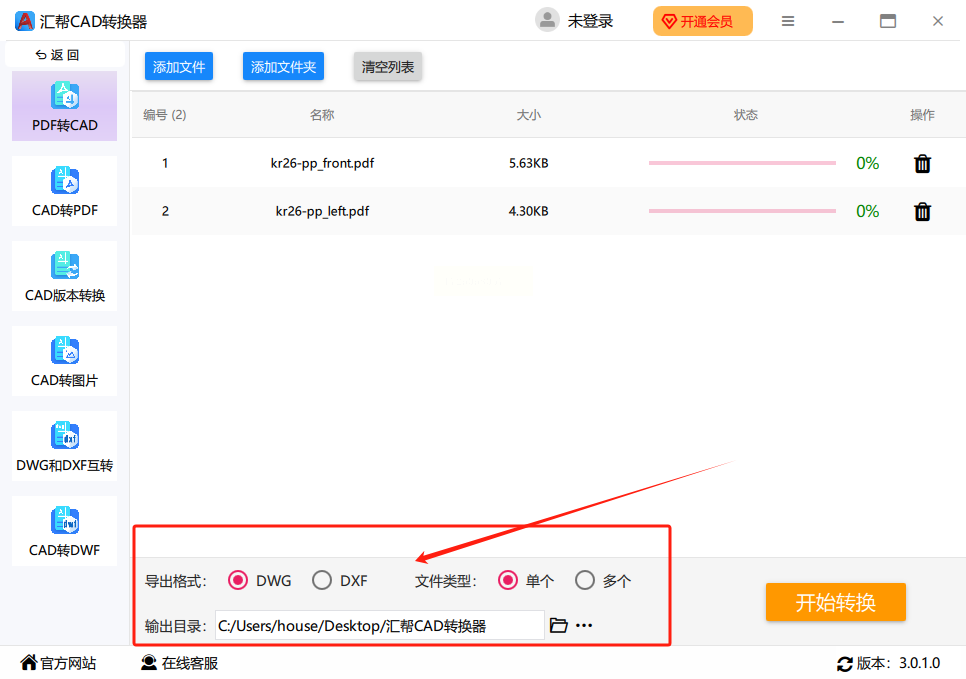Viewport: 966px width, 679px height.
Task: Click the 大小 column header
Action: point(529,115)
